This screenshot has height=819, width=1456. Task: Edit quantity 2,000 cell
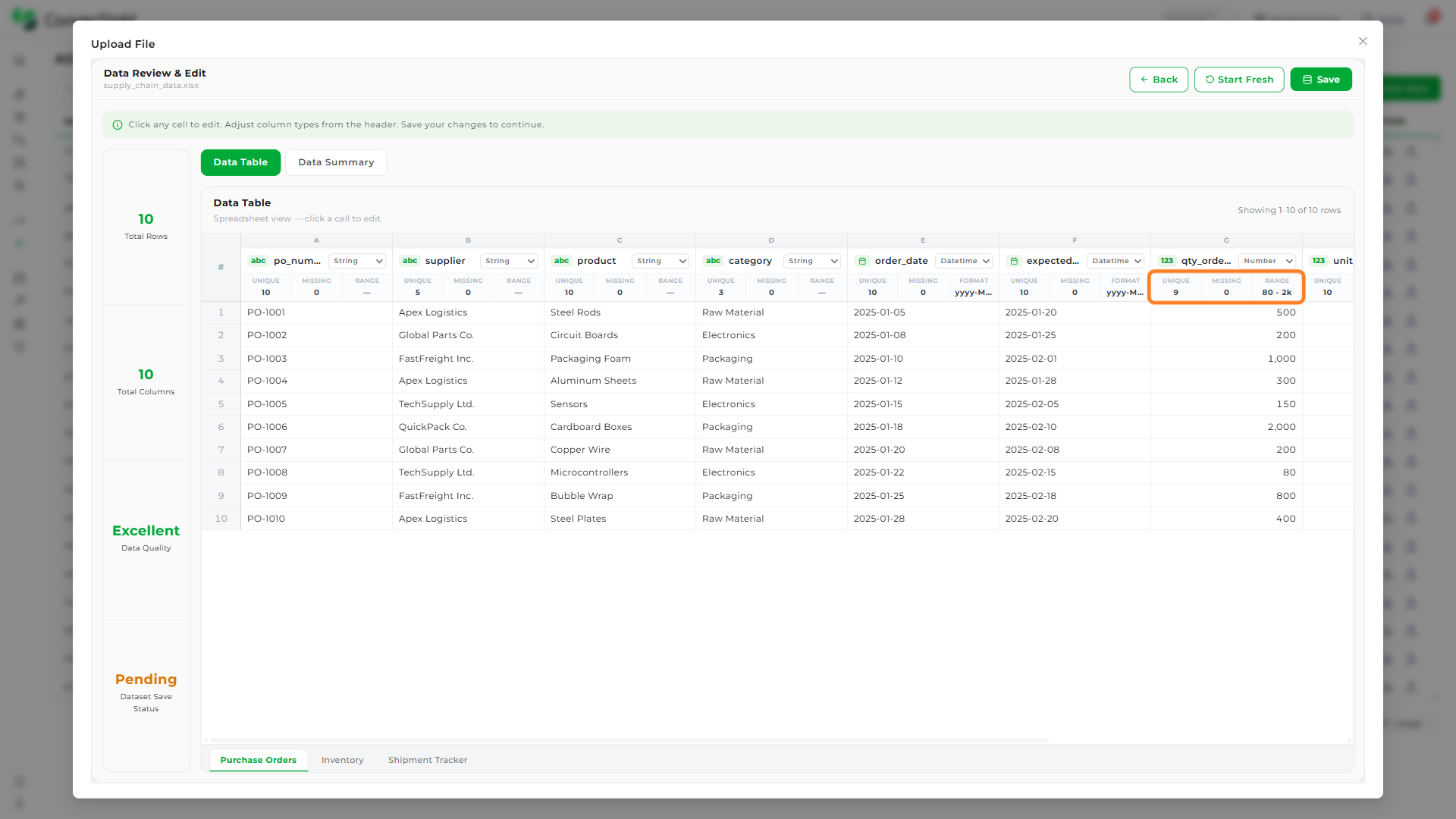[1226, 427]
